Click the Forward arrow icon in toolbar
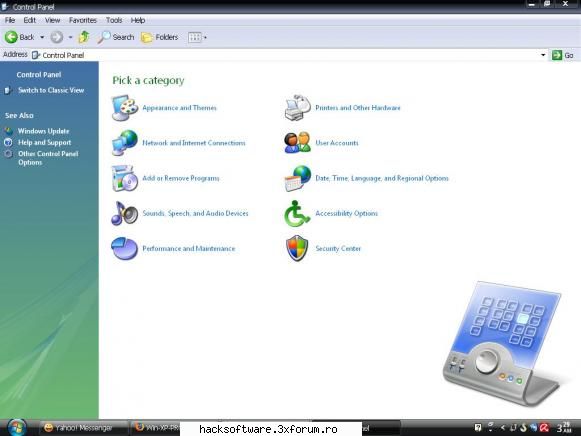Viewport: 581px width, 436px height. click(57, 37)
